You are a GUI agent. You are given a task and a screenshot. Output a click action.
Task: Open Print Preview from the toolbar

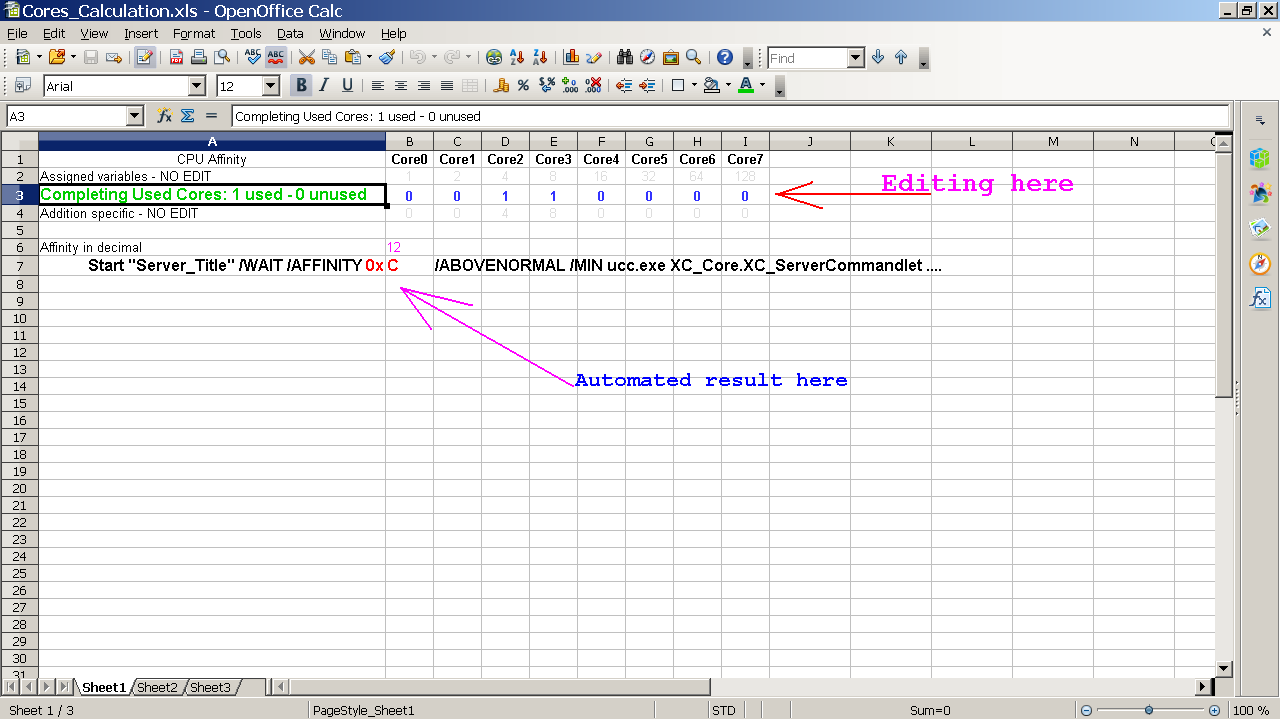(221, 58)
